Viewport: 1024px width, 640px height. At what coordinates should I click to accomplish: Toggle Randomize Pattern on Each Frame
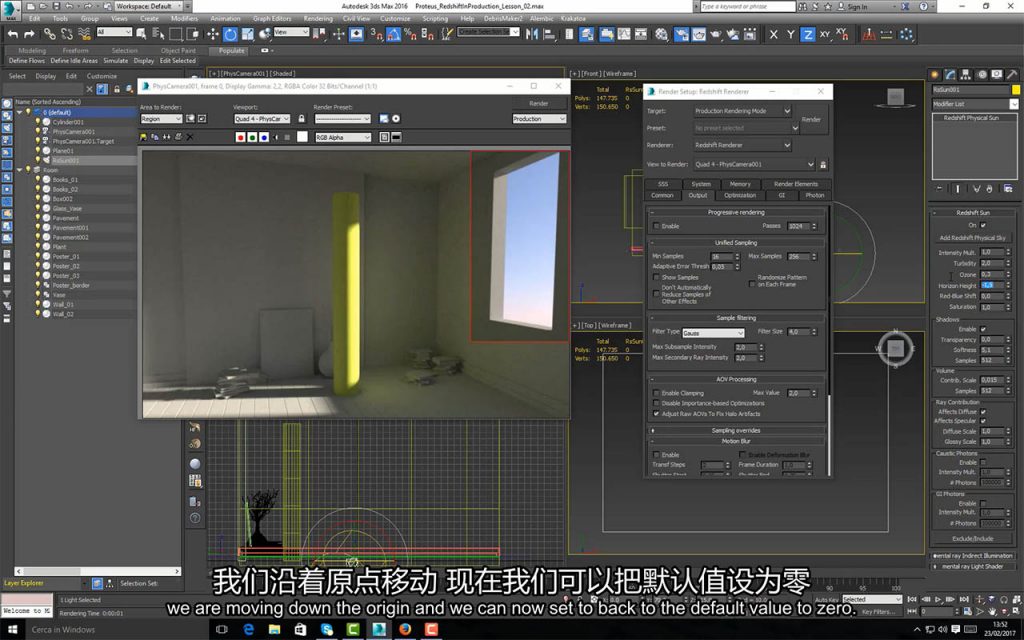[x=752, y=284]
